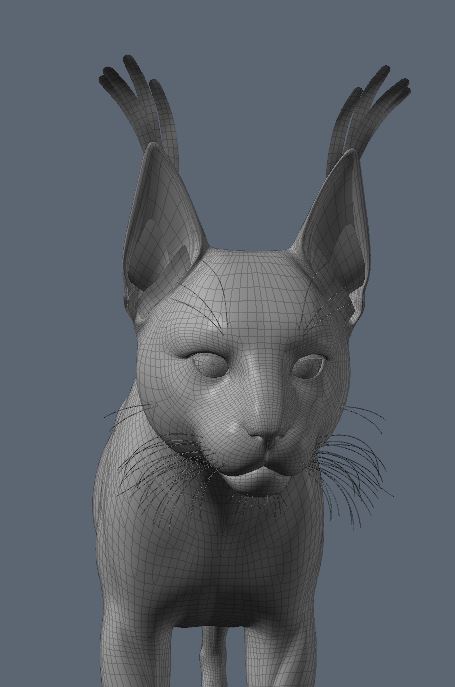Pick the right ear tuft strands

click(x=368, y=116)
